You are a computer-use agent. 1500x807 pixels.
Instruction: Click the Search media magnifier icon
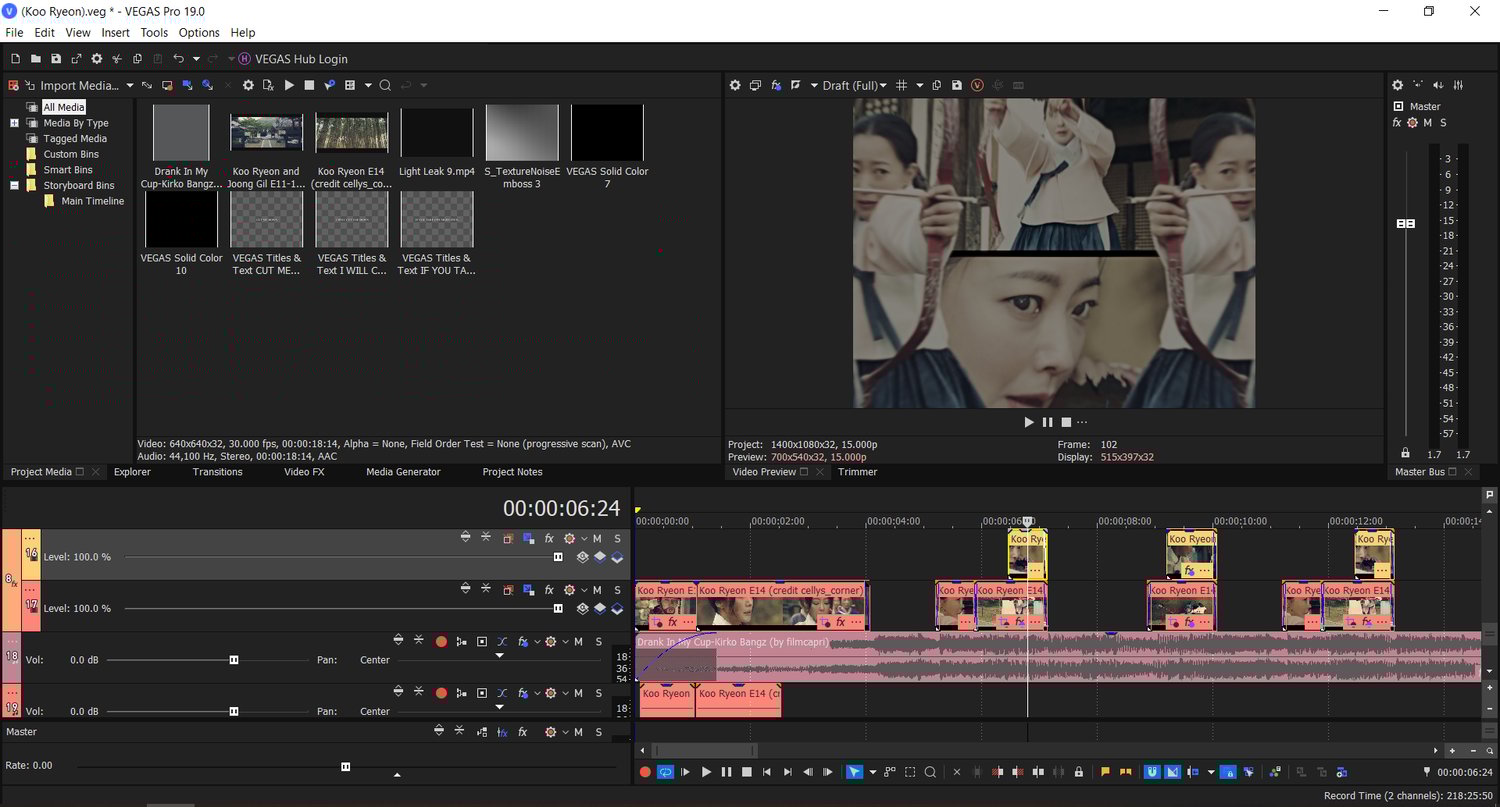(x=385, y=85)
